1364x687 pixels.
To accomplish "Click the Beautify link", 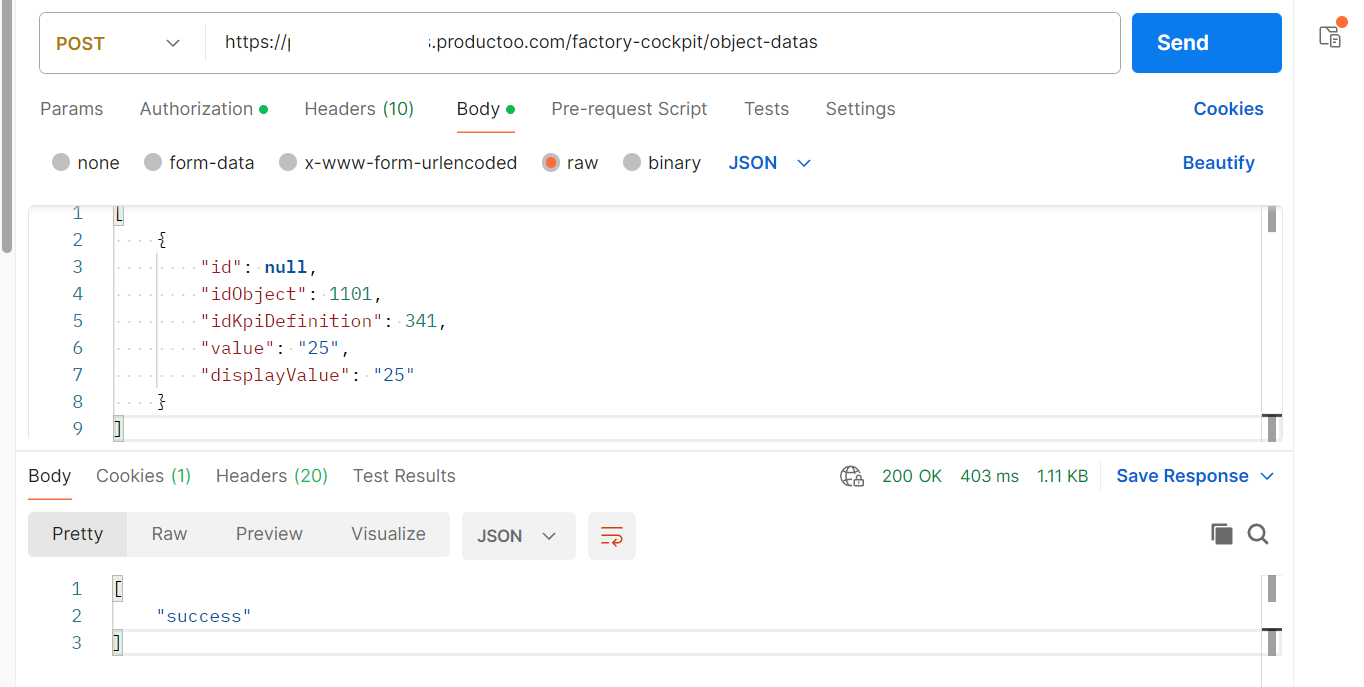I will click(x=1218, y=163).
